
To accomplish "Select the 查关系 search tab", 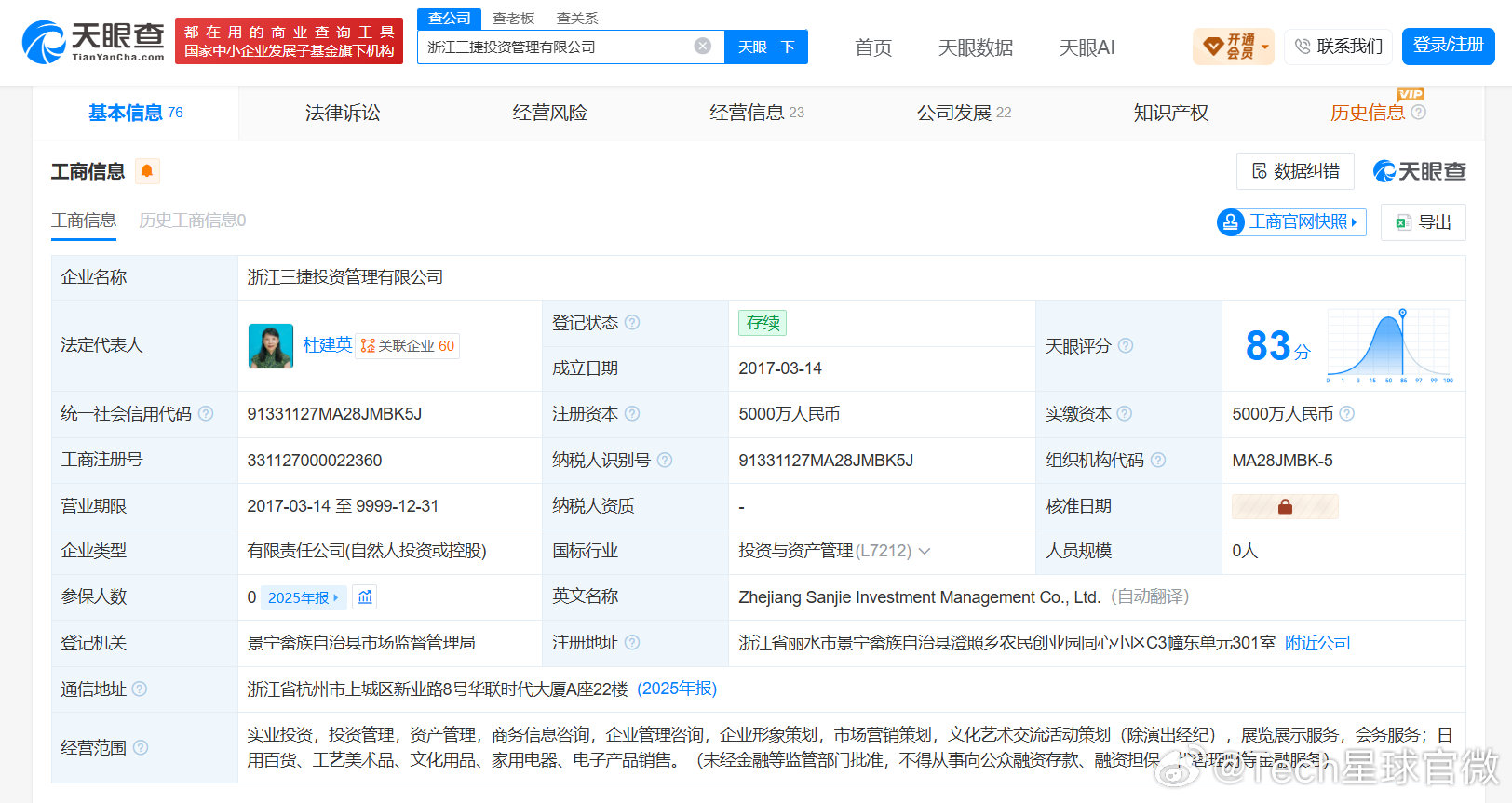I will 577,18.
